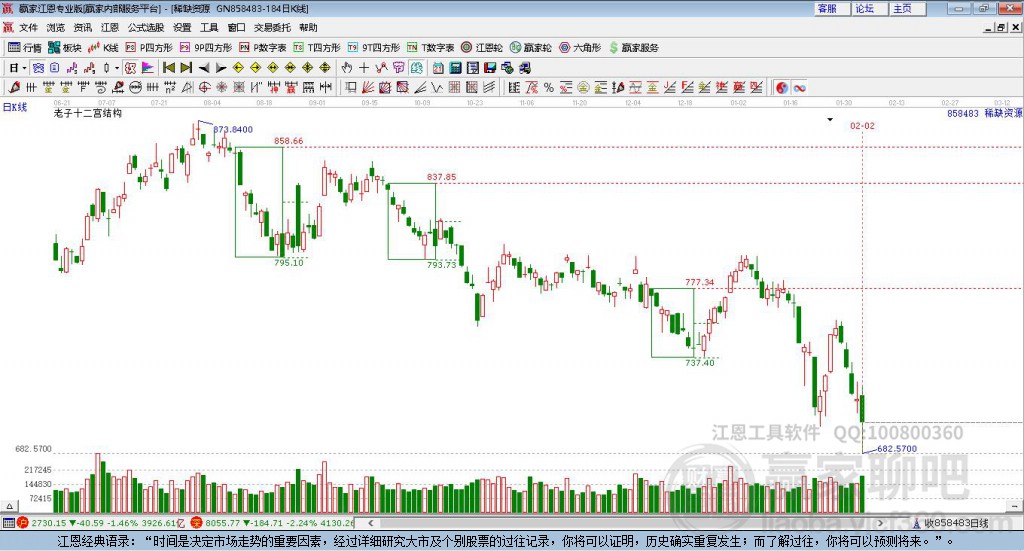Viewport: 1024px width, 551px height.
Task: Select the n² number-square tool
Action: coord(170,87)
